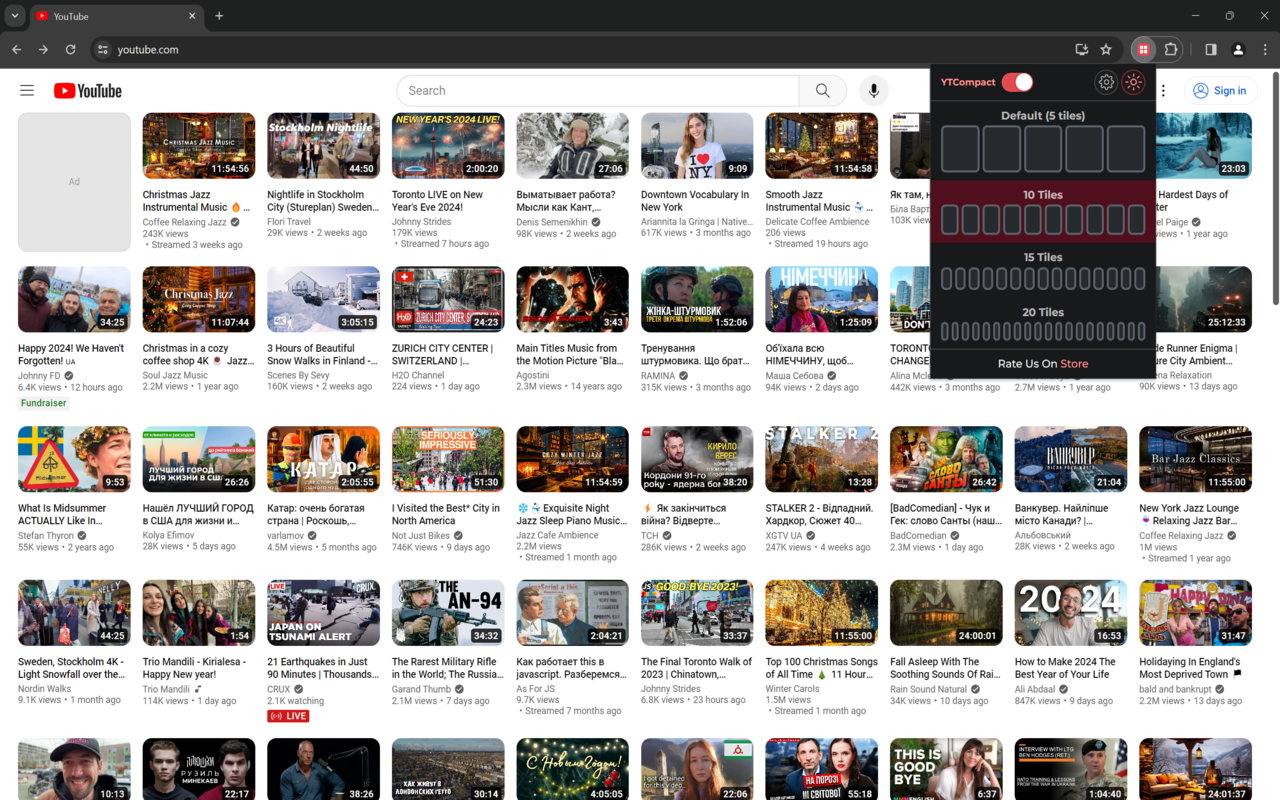
Task: Open the YouTube hamburger menu
Action: 27,90
